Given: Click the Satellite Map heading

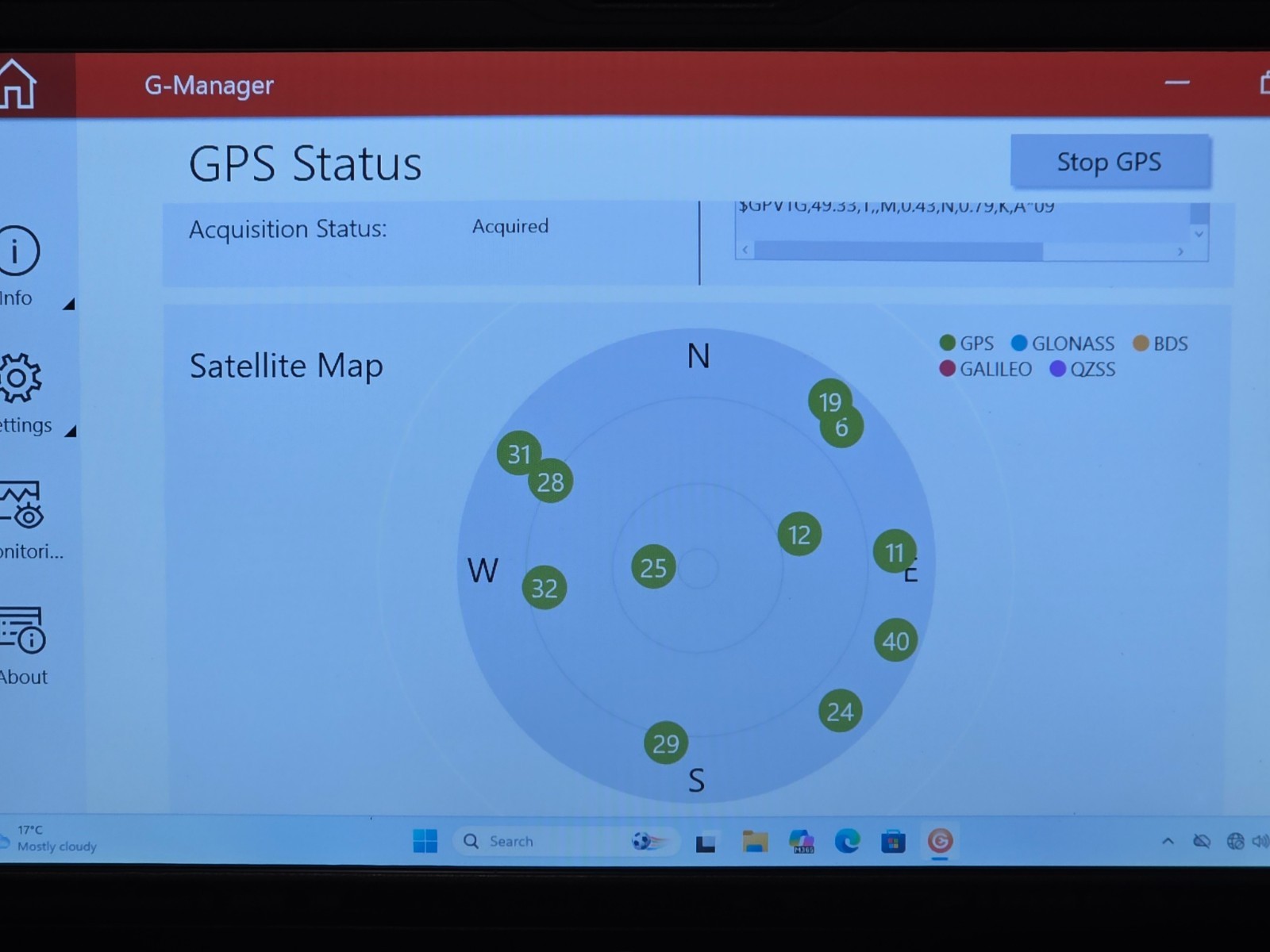Looking at the screenshot, I should [x=286, y=366].
